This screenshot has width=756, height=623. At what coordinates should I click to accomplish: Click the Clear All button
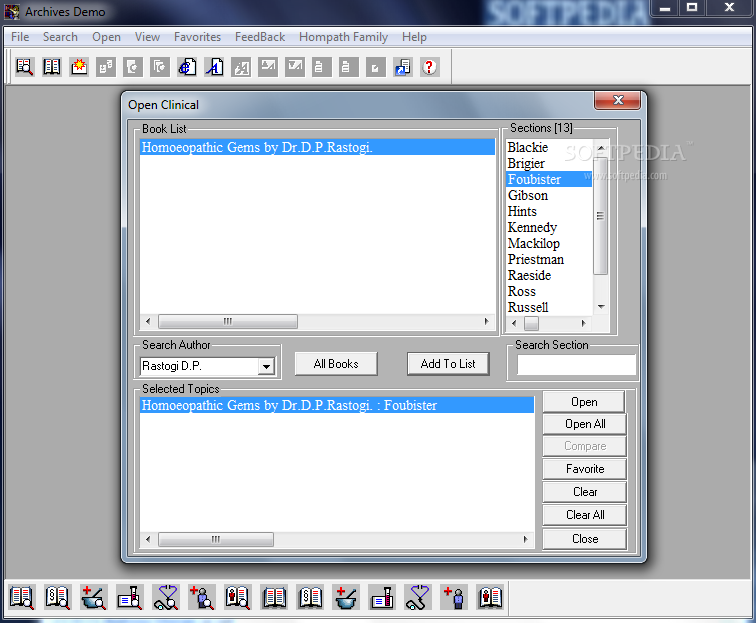pyautogui.click(x=585, y=515)
